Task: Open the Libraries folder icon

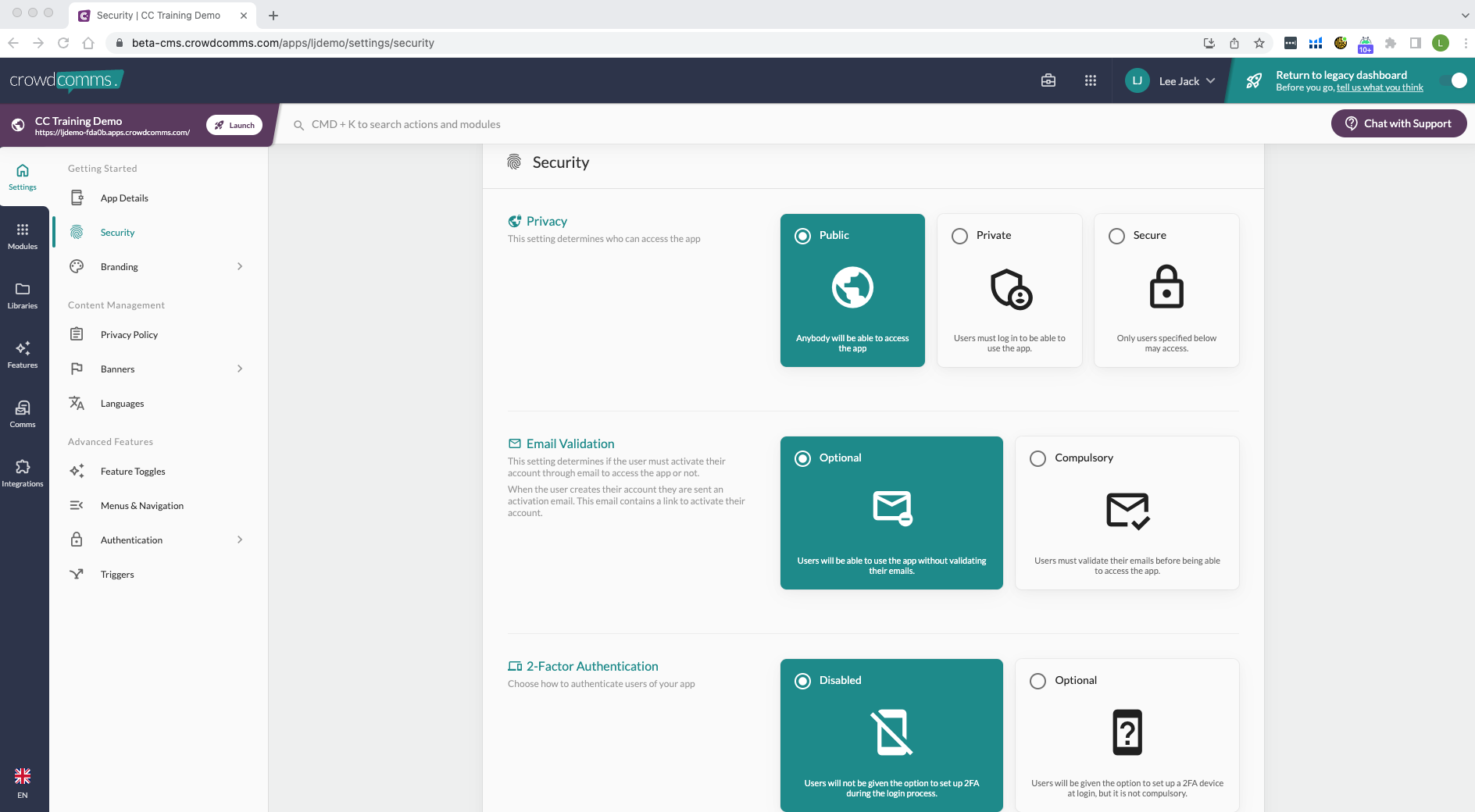Action: point(23,295)
